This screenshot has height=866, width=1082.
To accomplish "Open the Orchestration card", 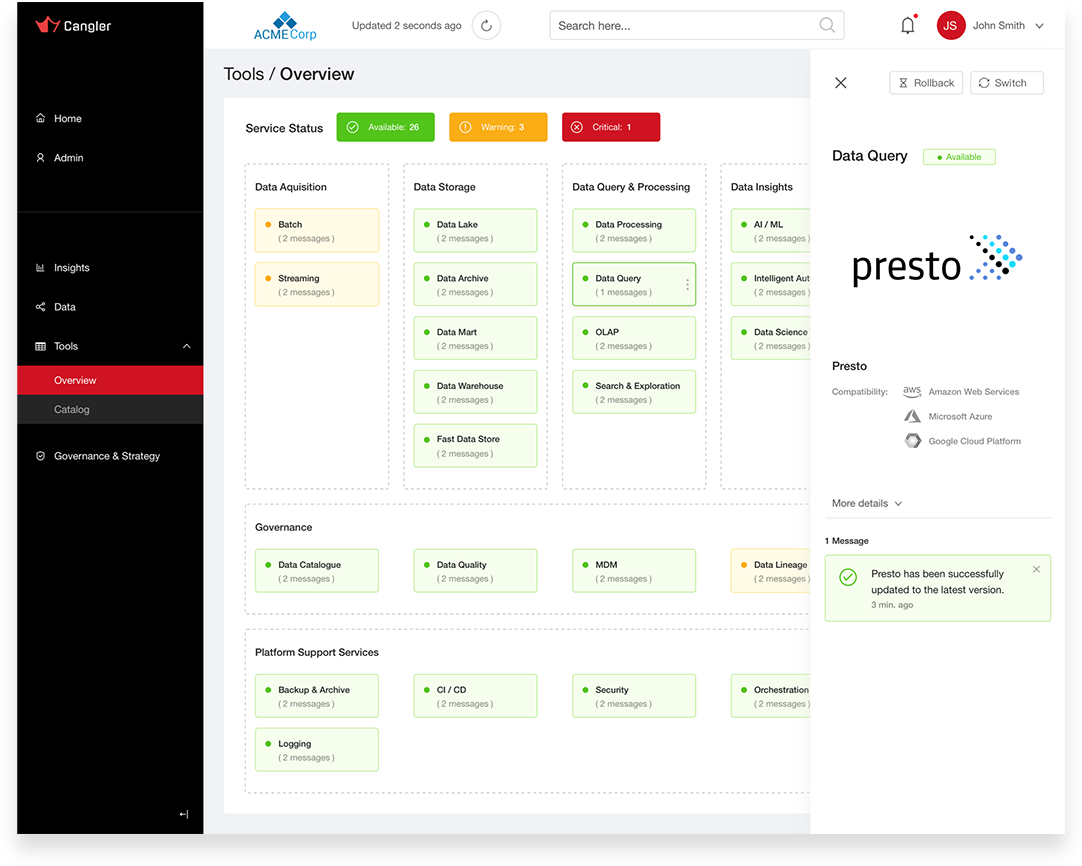I will (x=771, y=696).
